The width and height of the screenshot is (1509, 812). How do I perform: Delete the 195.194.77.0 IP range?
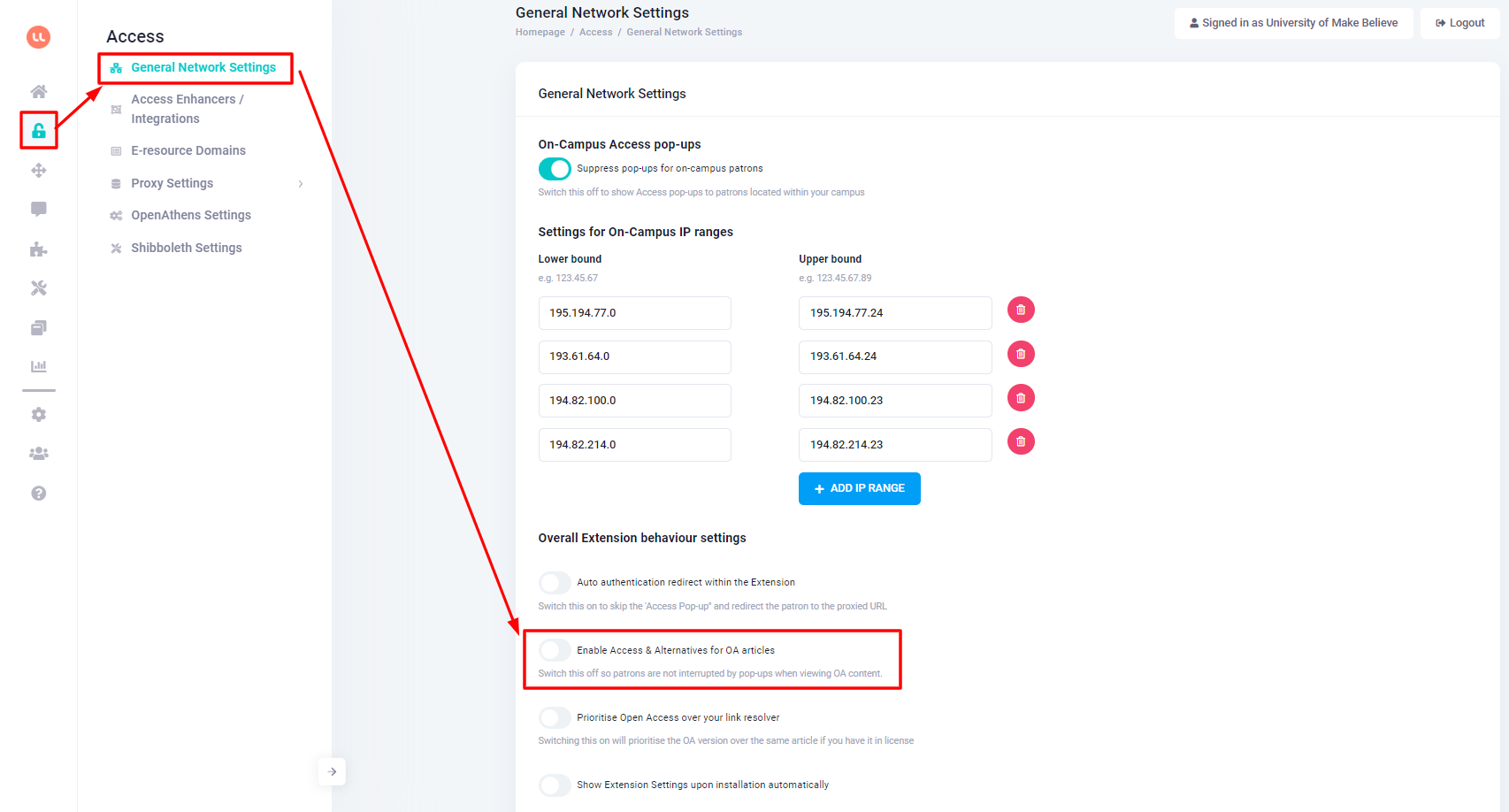[1021, 310]
